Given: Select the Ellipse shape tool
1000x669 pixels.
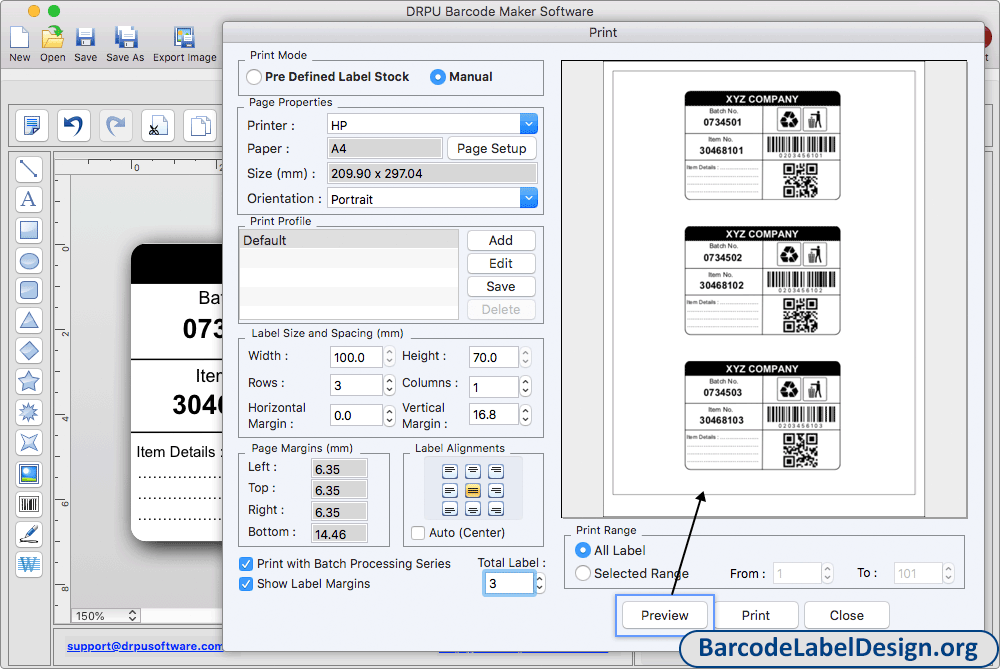Looking at the screenshot, I should pyautogui.click(x=29, y=261).
